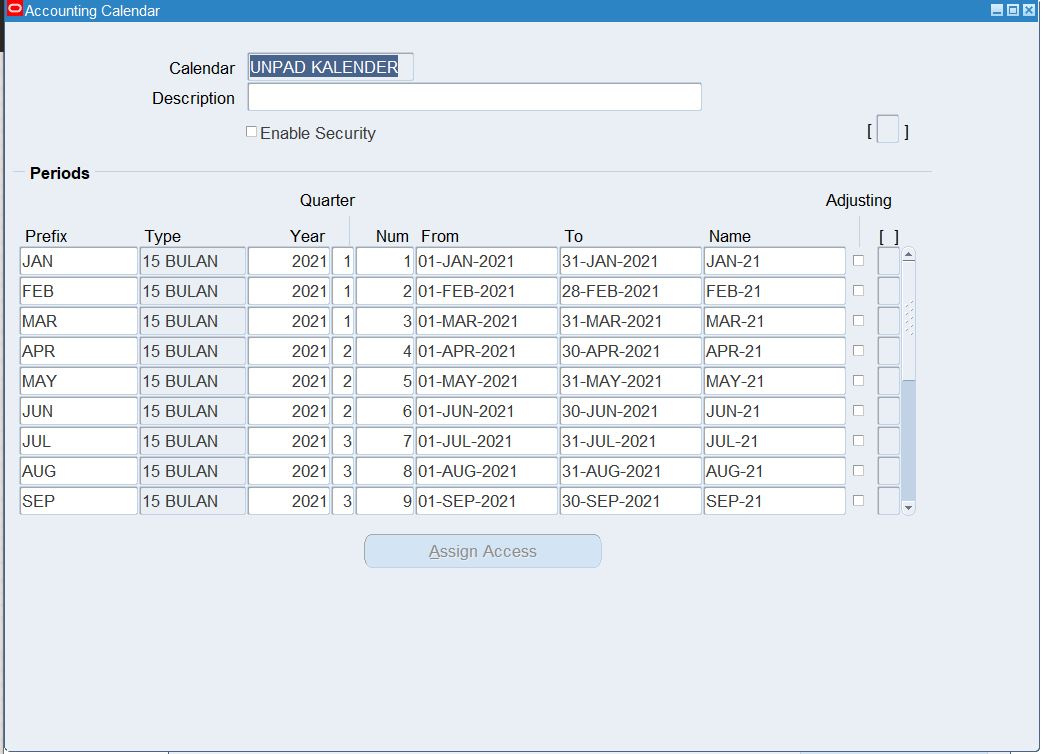
Task: Click the Type field in MAY row
Action: click(193, 381)
